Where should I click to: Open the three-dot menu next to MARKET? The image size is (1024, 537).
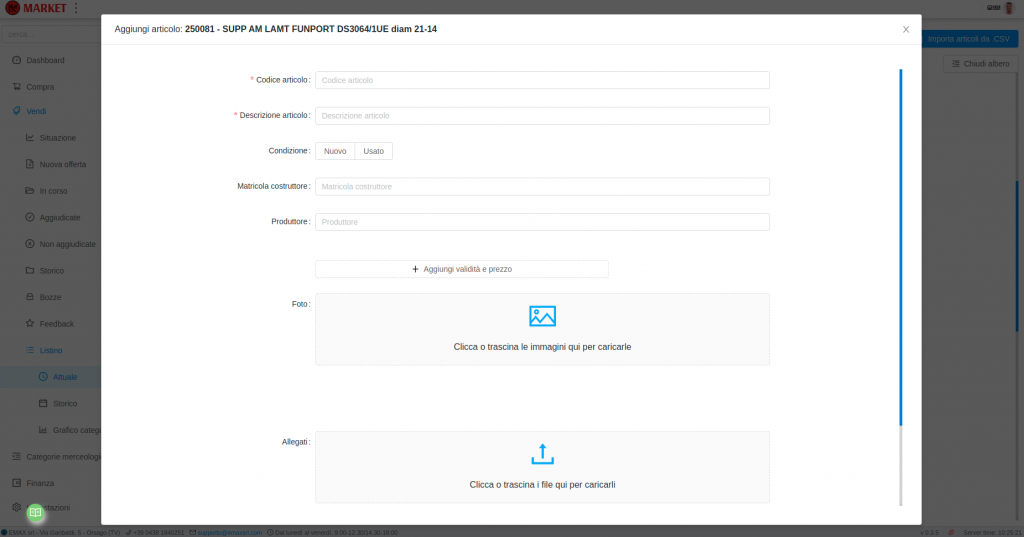76,8
